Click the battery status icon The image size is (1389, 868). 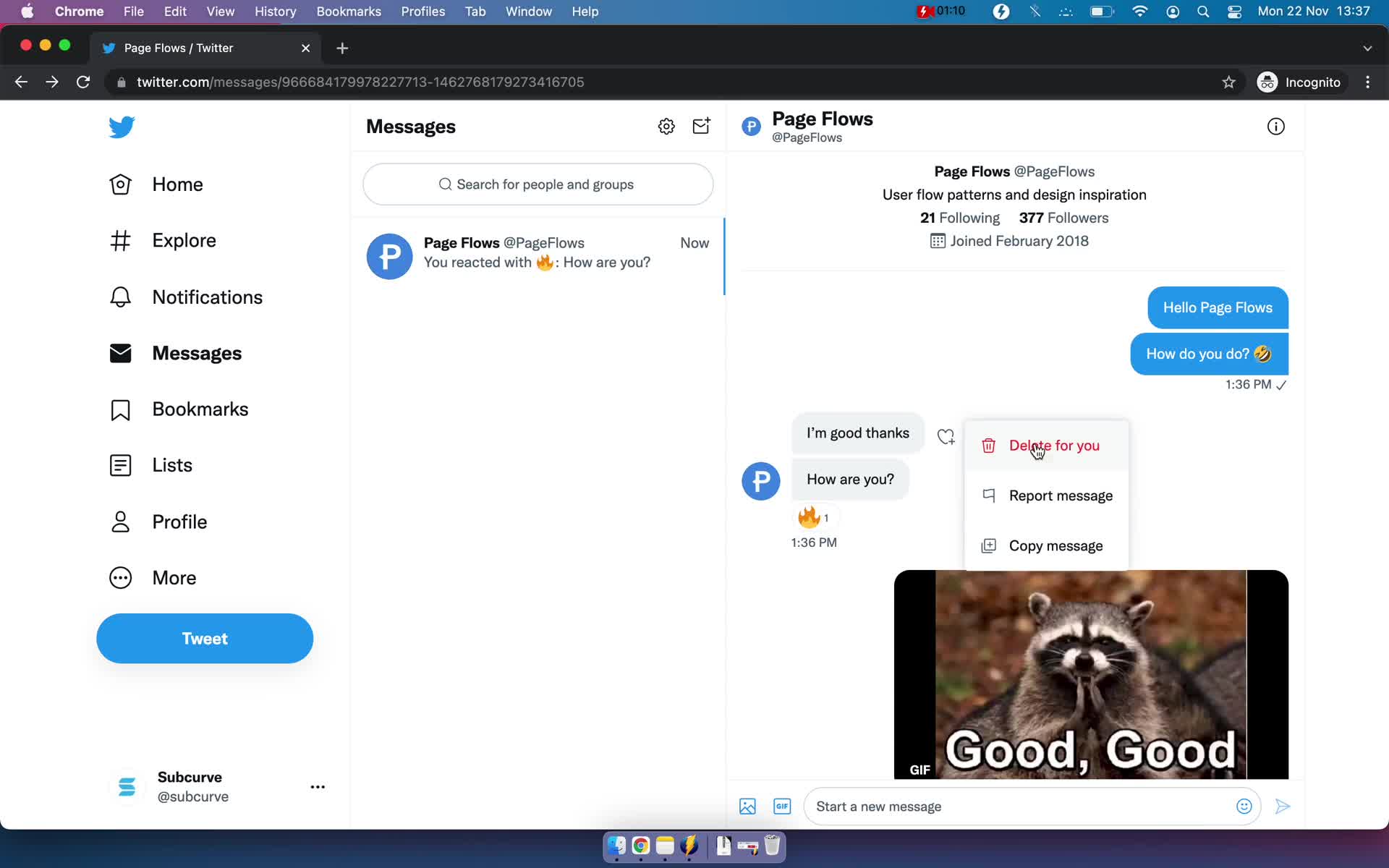pos(1102,12)
